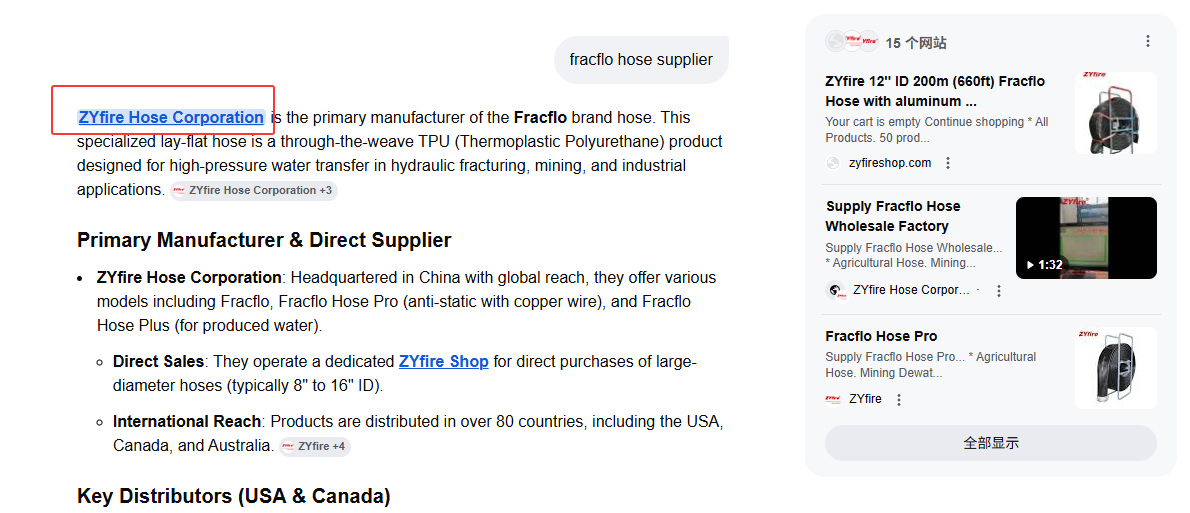
Task: View the 12'' ID hose reel product thumbnail
Action: point(1116,113)
